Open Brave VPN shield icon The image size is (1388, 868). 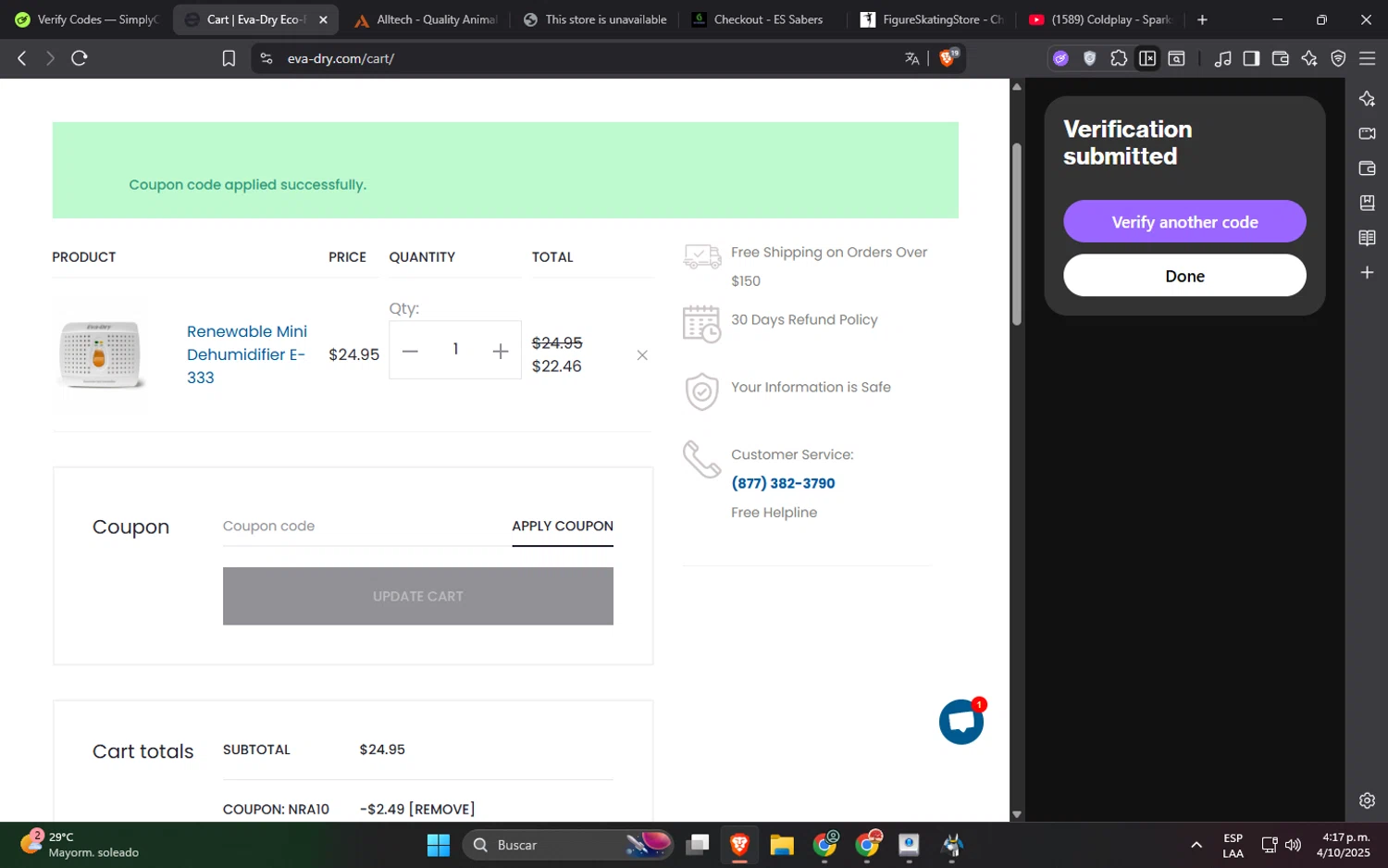[x=1338, y=58]
